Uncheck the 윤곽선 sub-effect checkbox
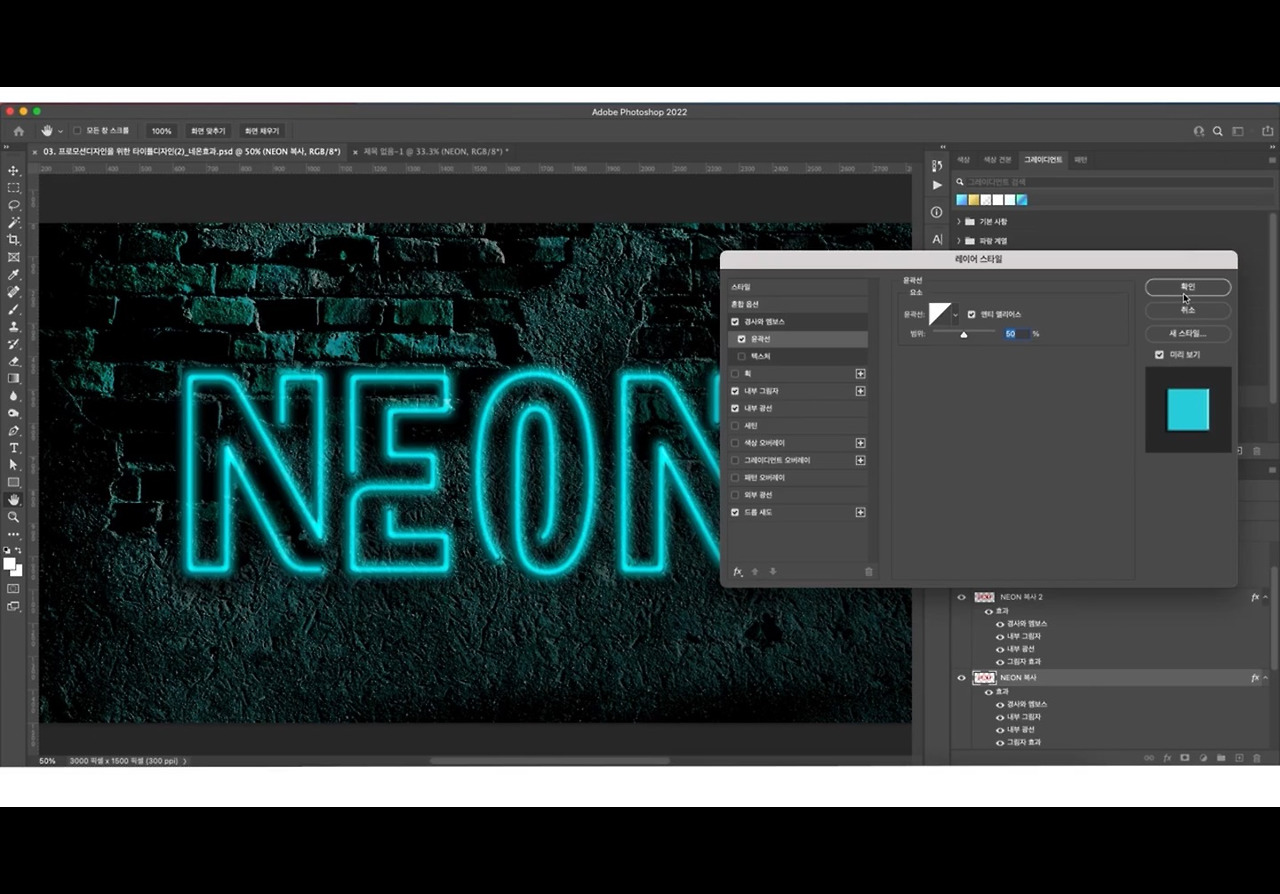Viewport: 1280px width, 894px height. pos(741,339)
